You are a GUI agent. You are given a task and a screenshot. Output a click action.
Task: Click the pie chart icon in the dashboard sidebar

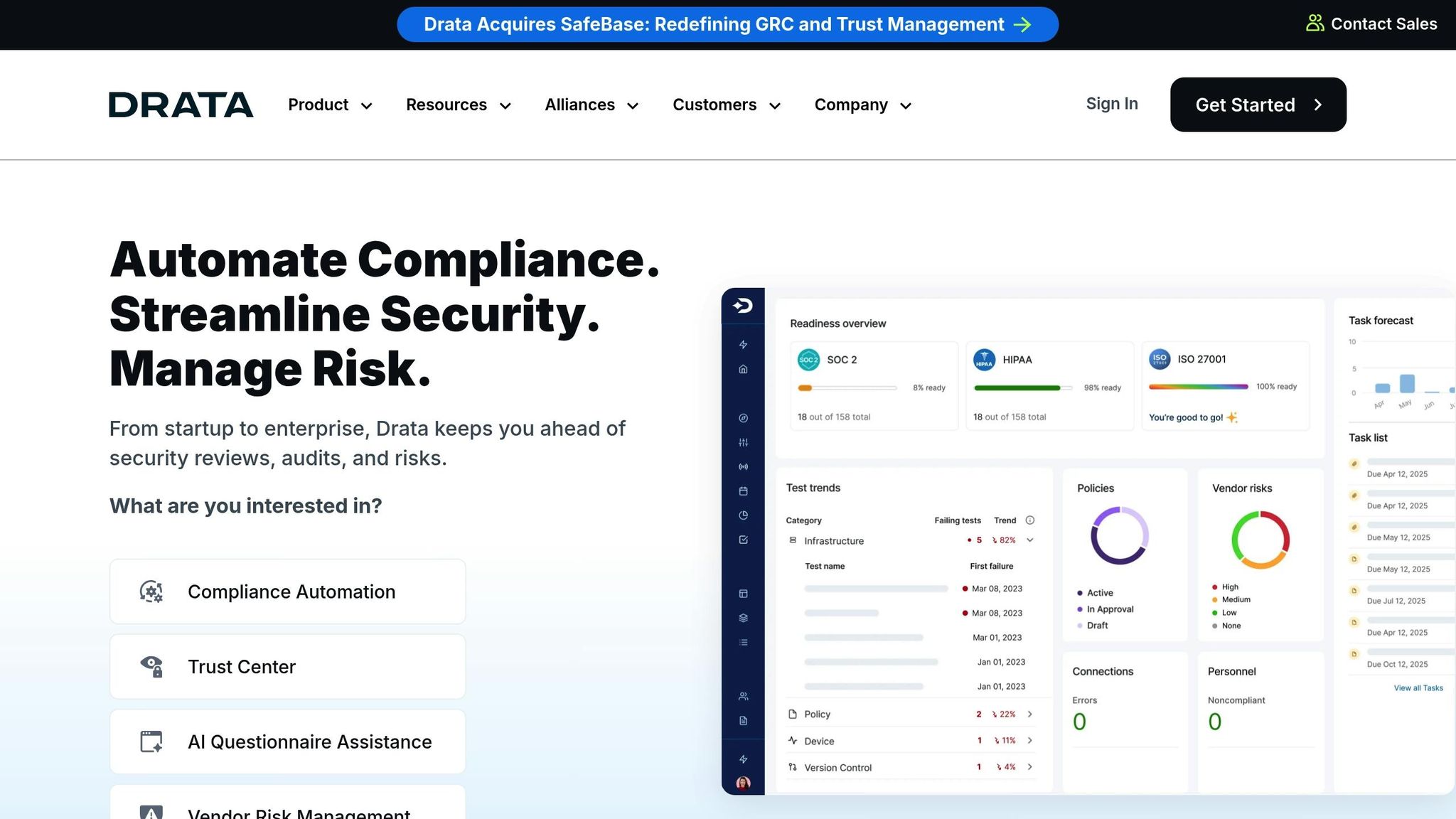743,515
